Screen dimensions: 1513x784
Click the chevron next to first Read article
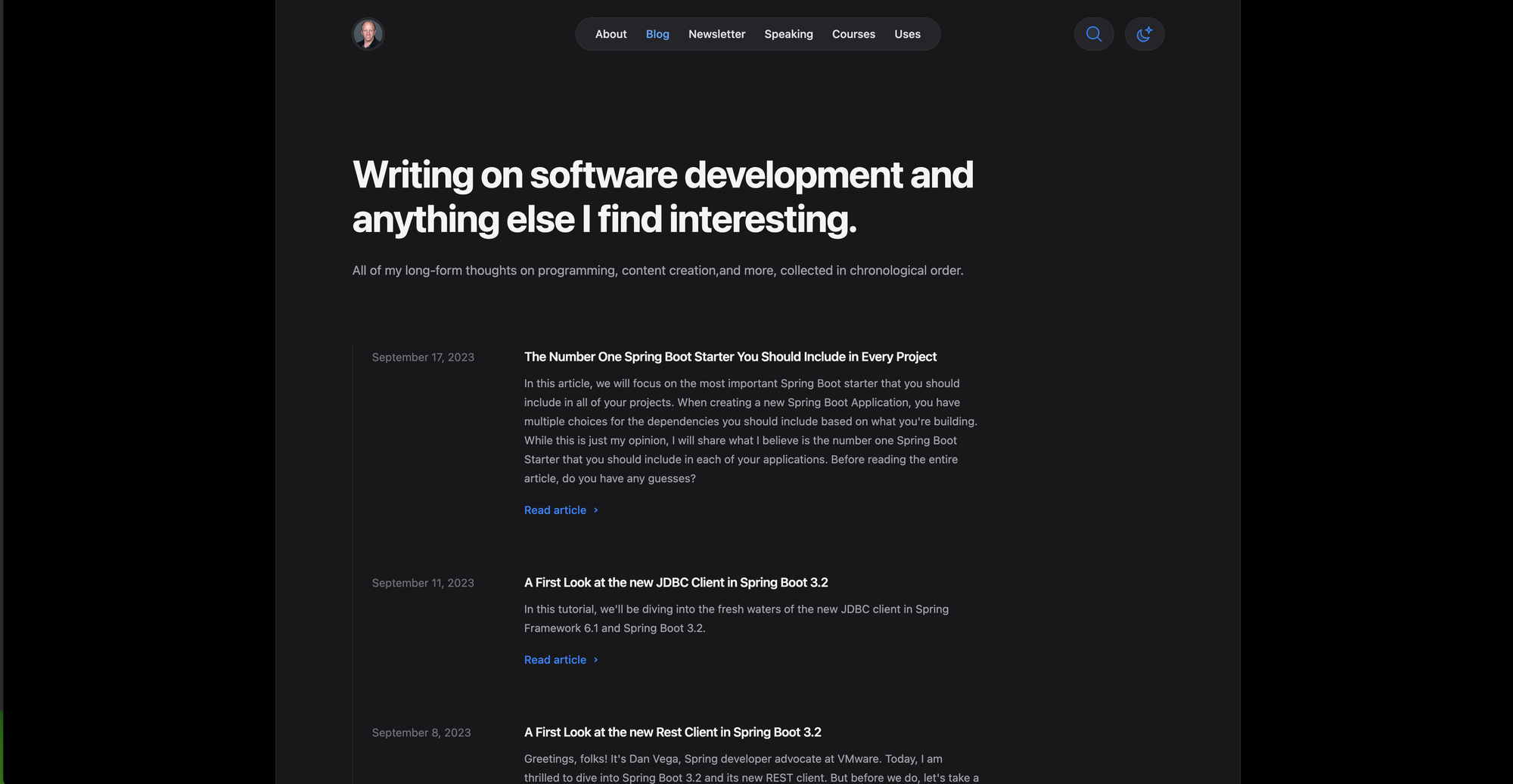point(595,510)
